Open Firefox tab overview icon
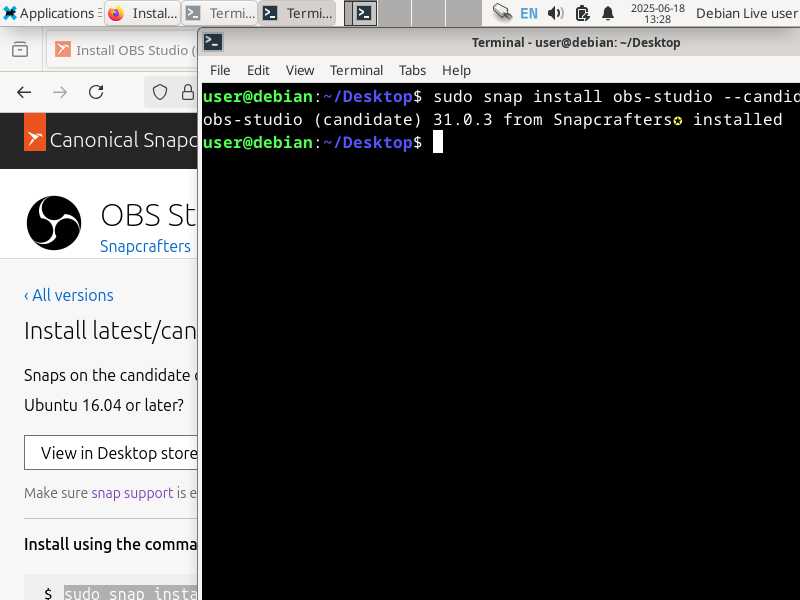Screen dimensions: 800x600 [x=20, y=49]
